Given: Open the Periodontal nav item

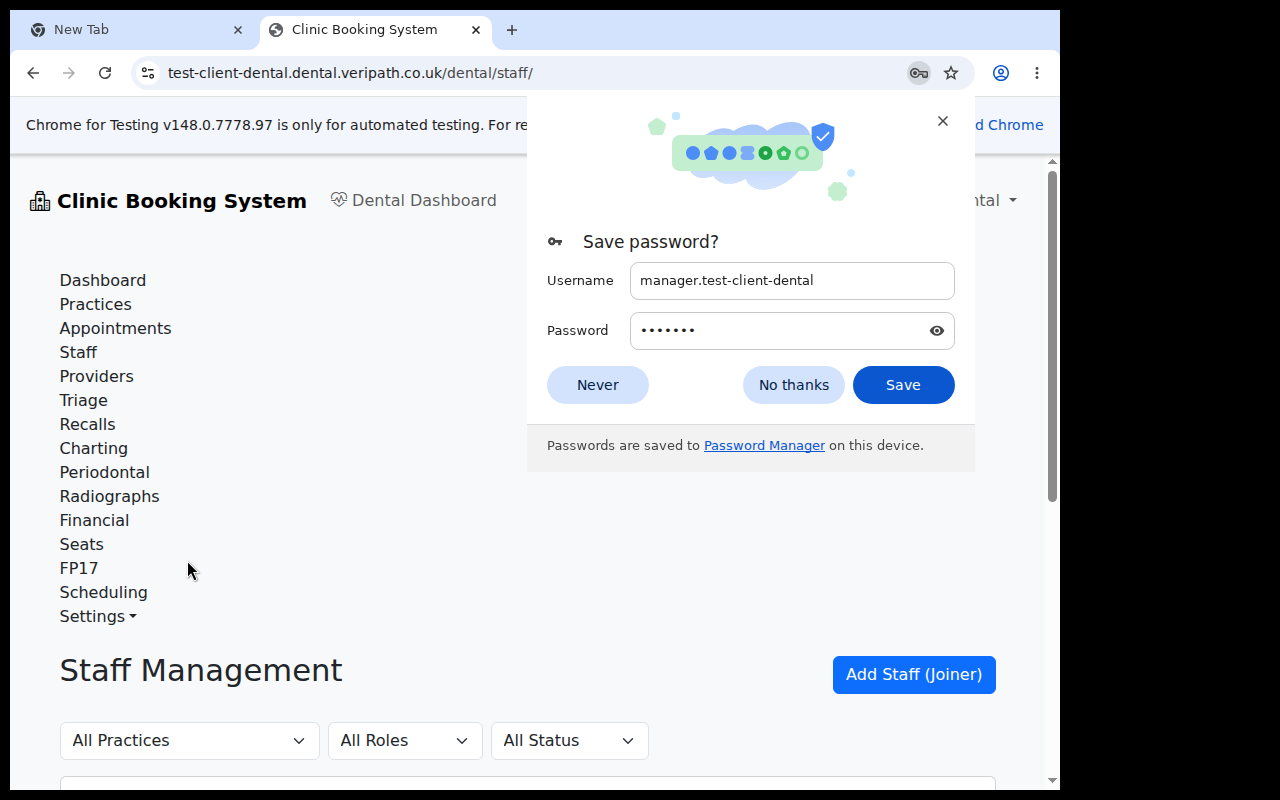Looking at the screenshot, I should click(x=105, y=472).
